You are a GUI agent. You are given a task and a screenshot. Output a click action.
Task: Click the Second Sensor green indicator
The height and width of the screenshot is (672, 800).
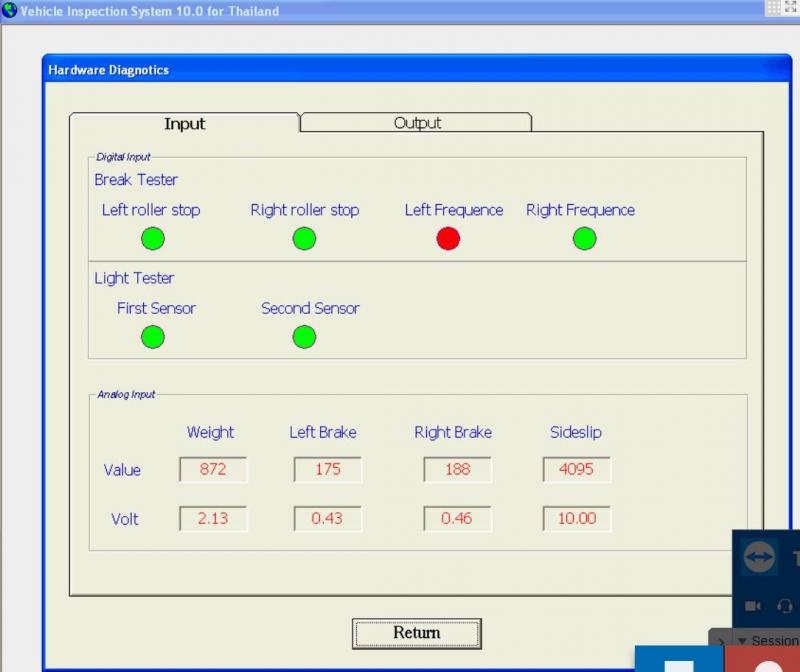click(x=304, y=337)
